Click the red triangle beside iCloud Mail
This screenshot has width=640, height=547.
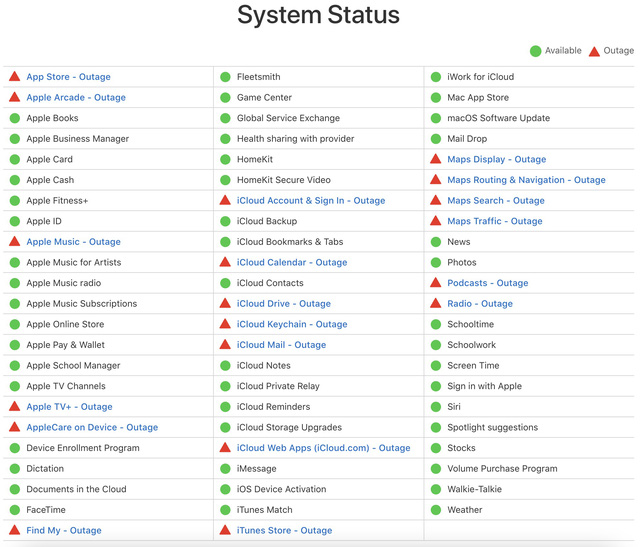225,345
